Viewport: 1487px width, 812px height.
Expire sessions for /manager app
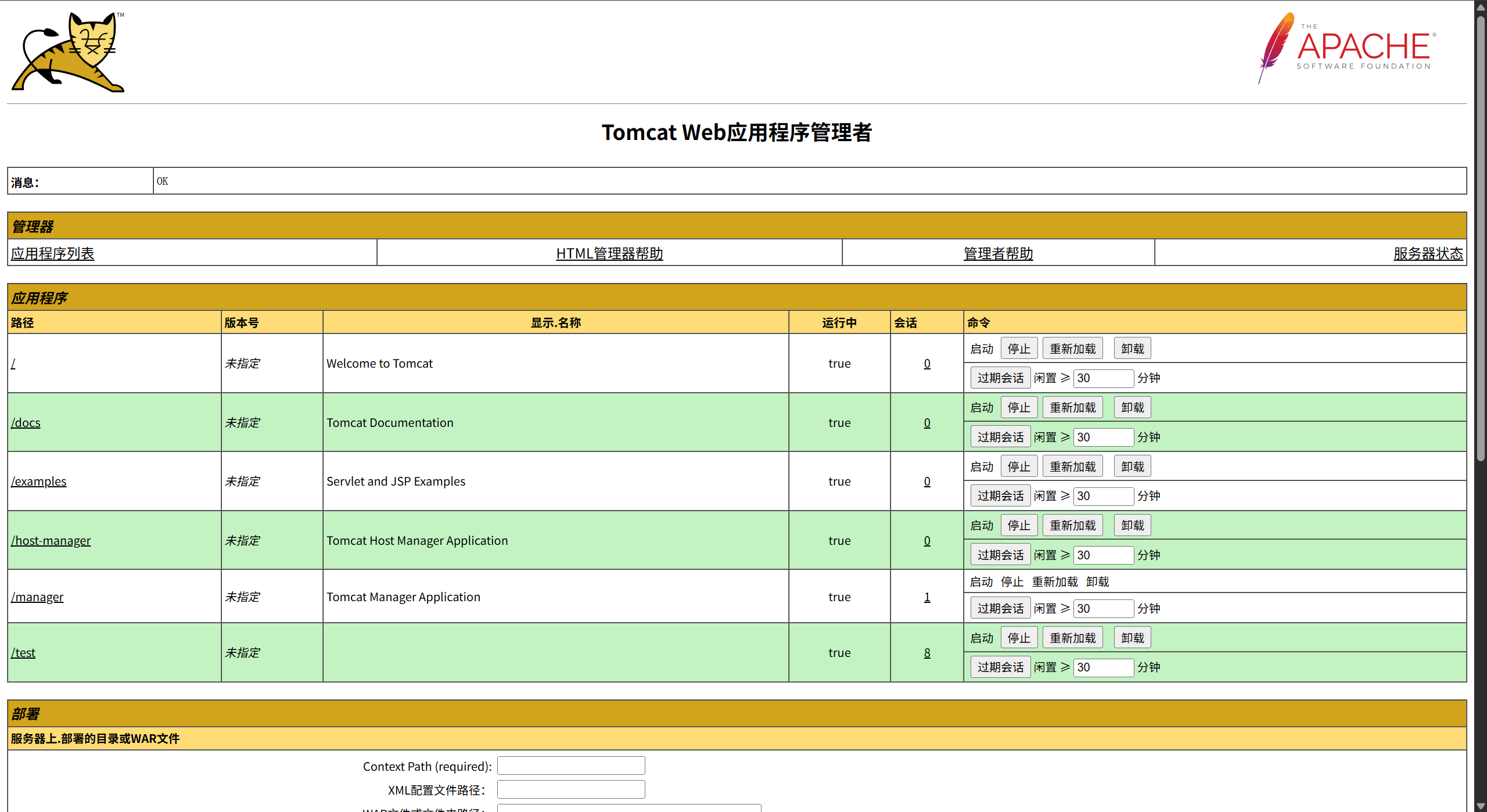click(1000, 608)
